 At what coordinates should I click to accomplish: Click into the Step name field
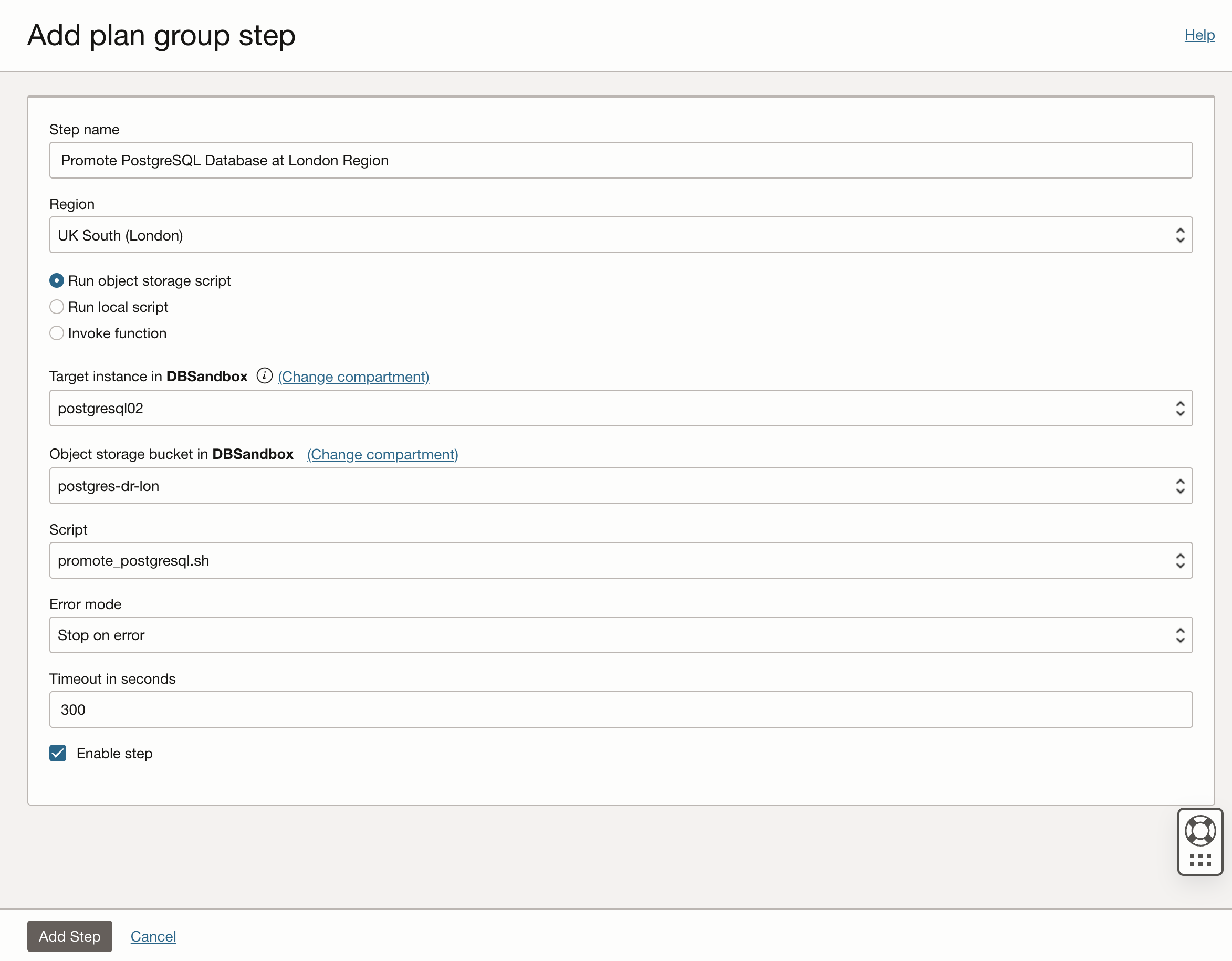(x=621, y=161)
